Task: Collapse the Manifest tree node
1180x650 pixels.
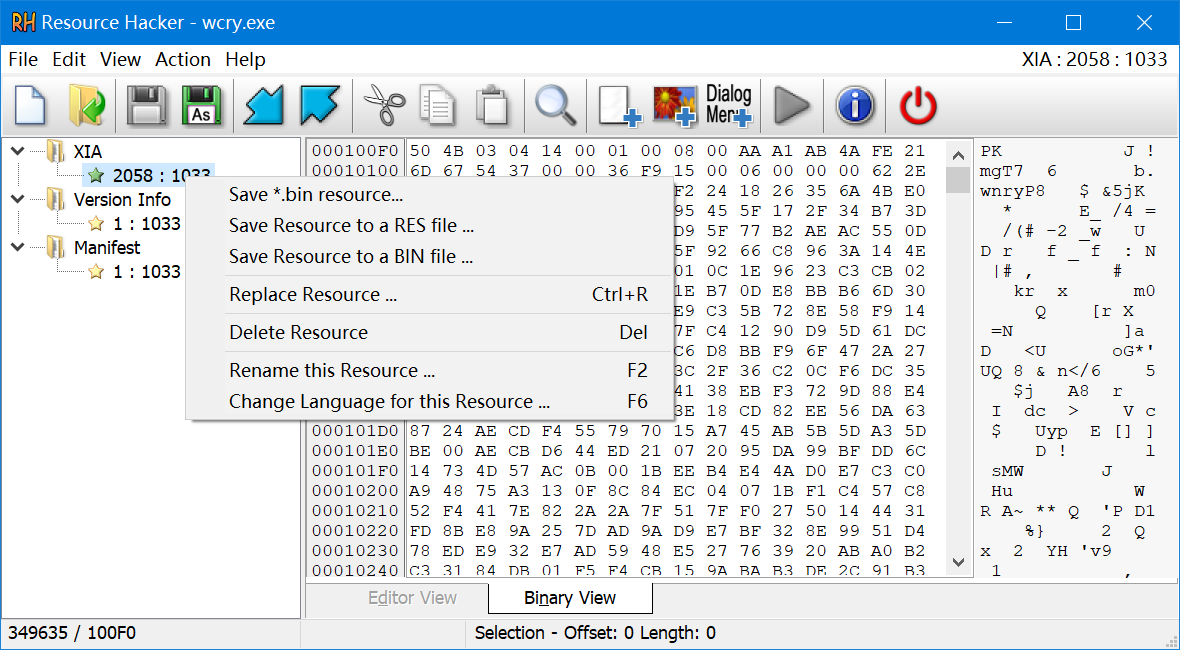Action: tap(17, 247)
